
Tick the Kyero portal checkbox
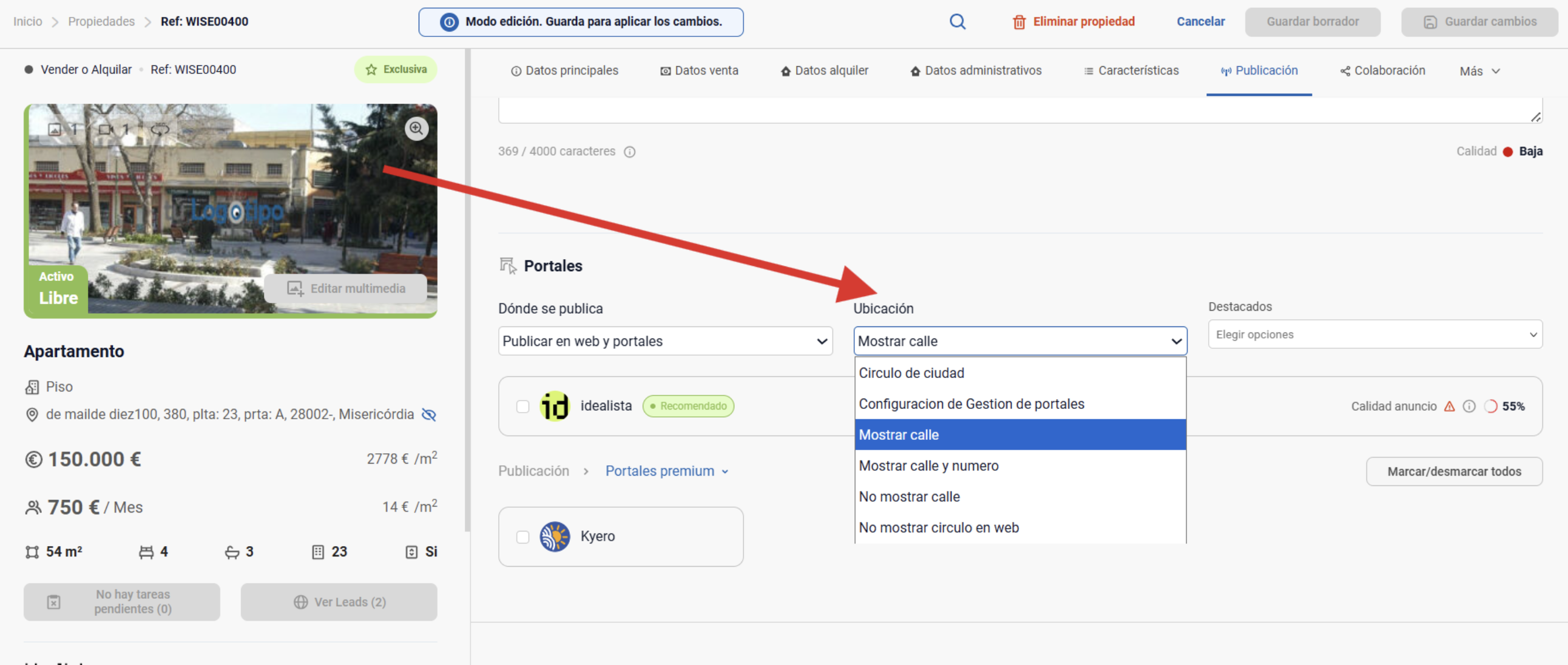tap(522, 536)
